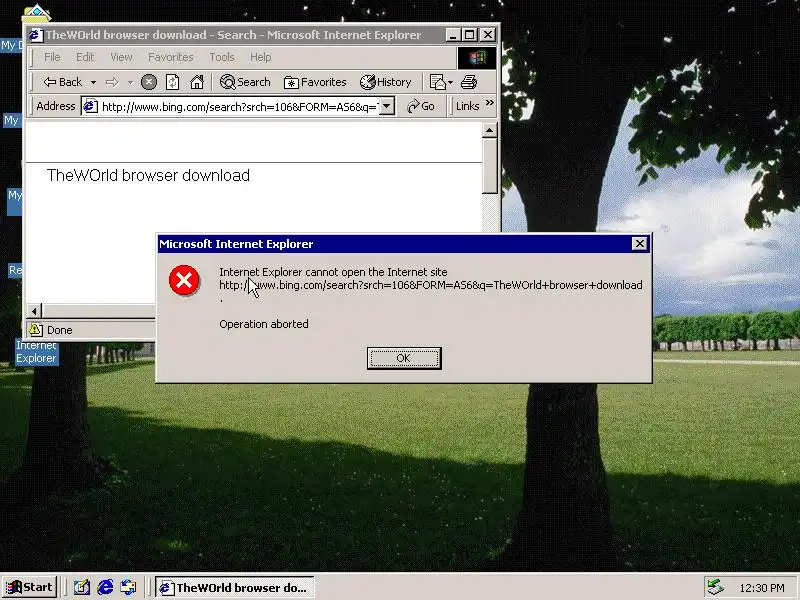Click "TheWOrld browser download" page heading
800x600 pixels.
click(x=148, y=175)
